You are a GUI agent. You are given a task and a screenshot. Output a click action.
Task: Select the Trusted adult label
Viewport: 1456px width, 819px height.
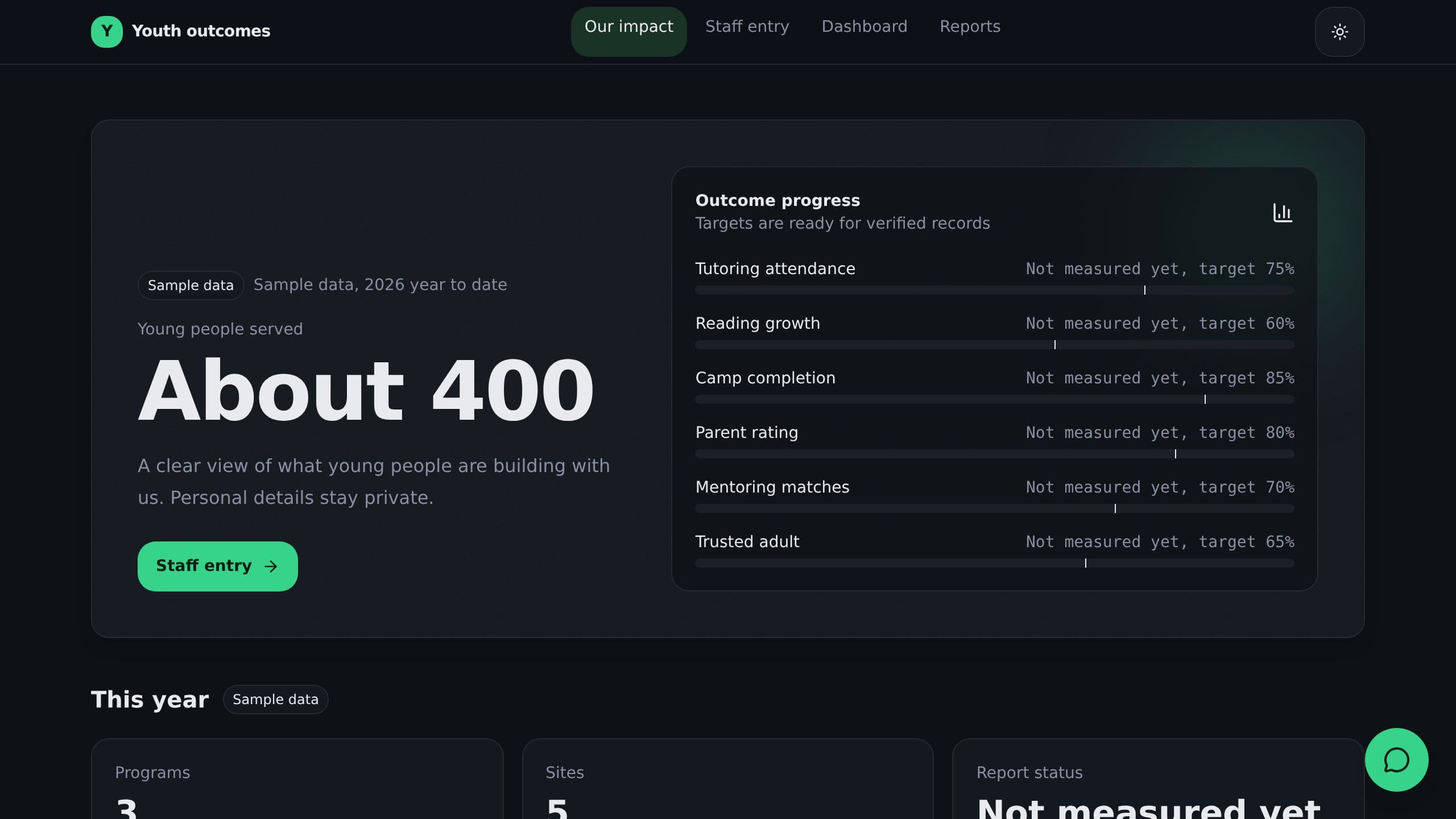click(x=747, y=541)
